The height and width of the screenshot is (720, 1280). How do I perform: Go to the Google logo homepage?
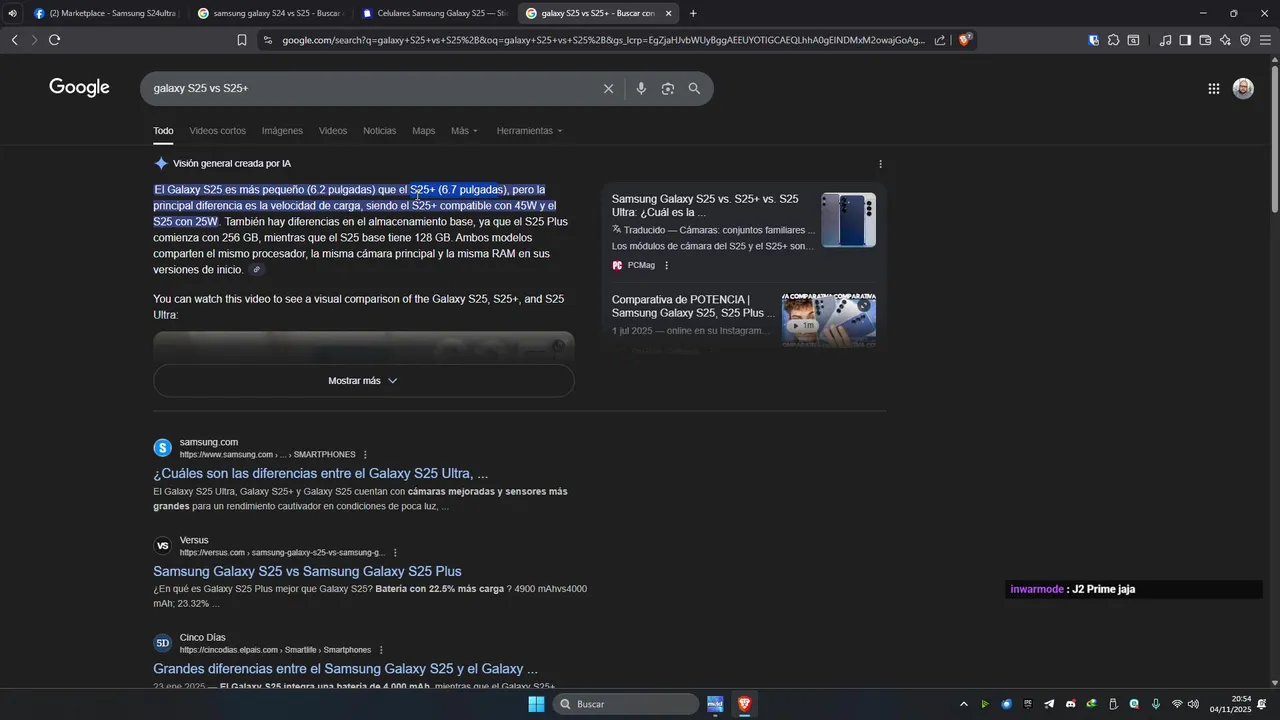(79, 88)
